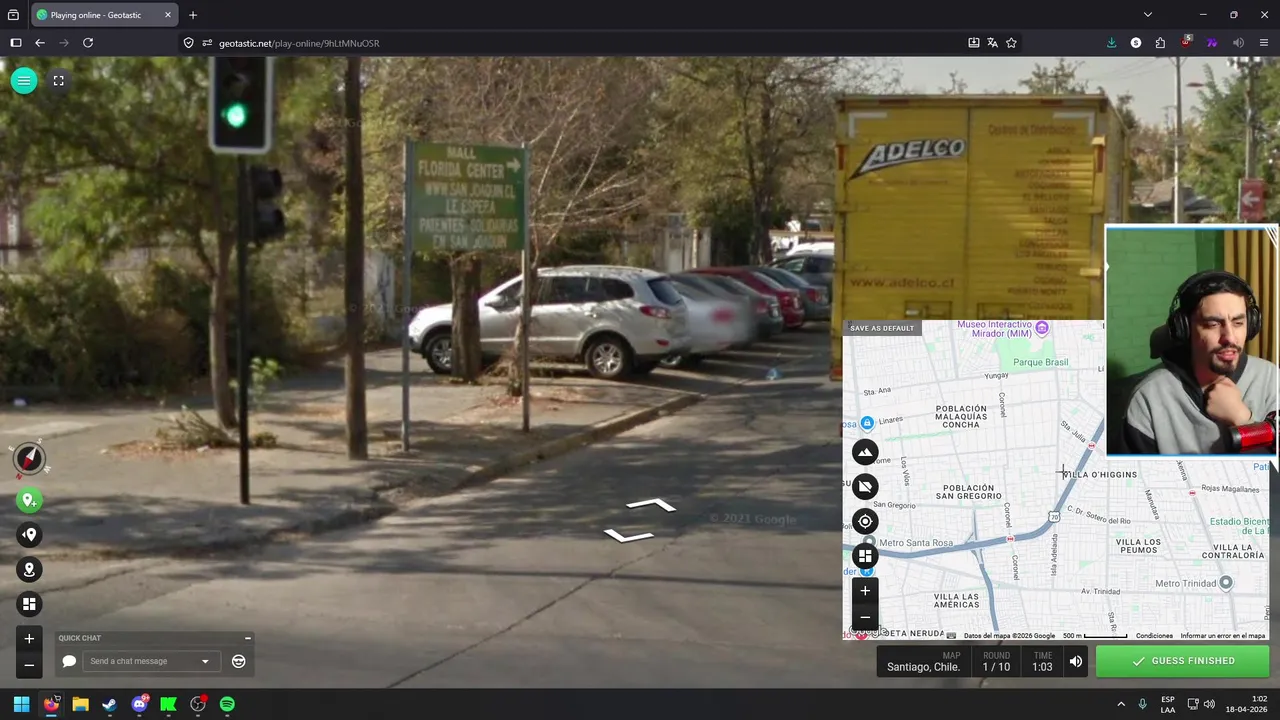Image resolution: width=1280 pixels, height=720 pixels.
Task: Return to previous checkpoint pin button
Action: click(x=29, y=535)
